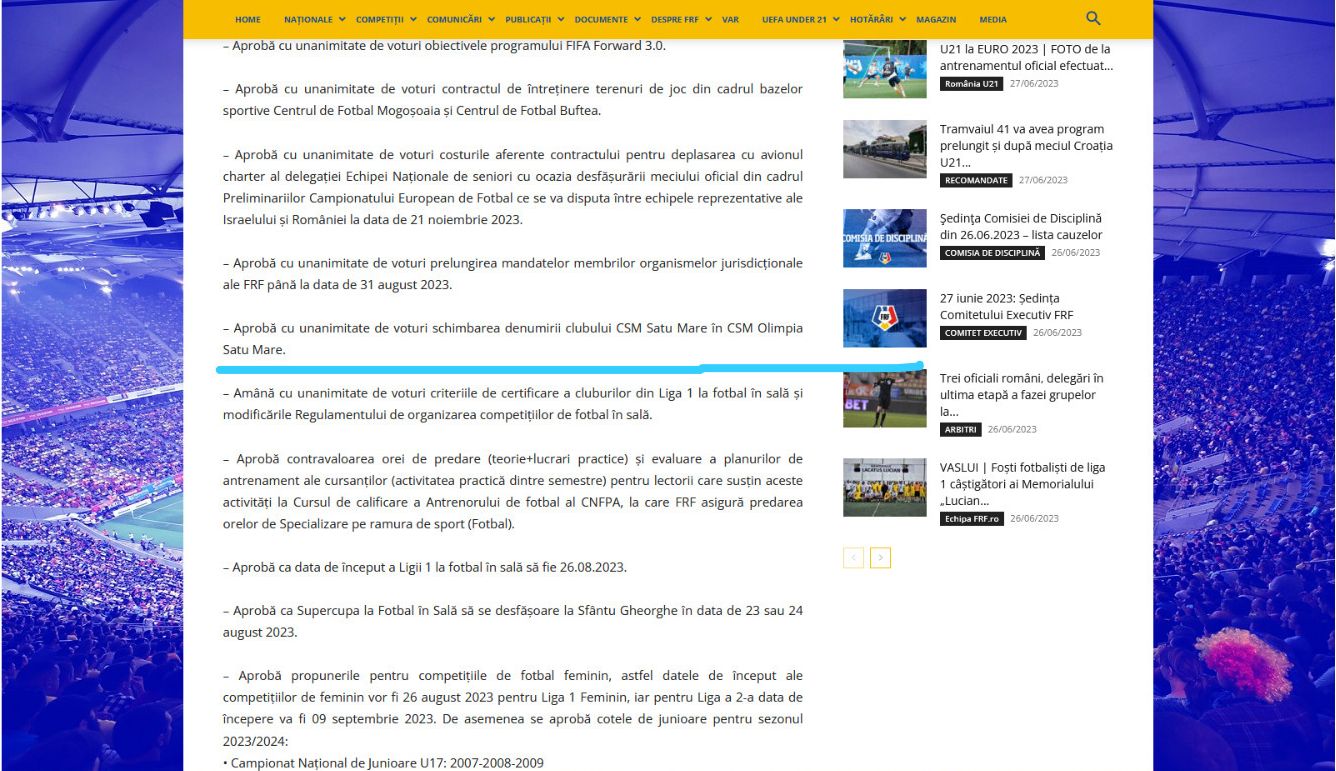Open the Tramvaiul 41 article thumbnail
1336x771 pixels.
click(884, 149)
